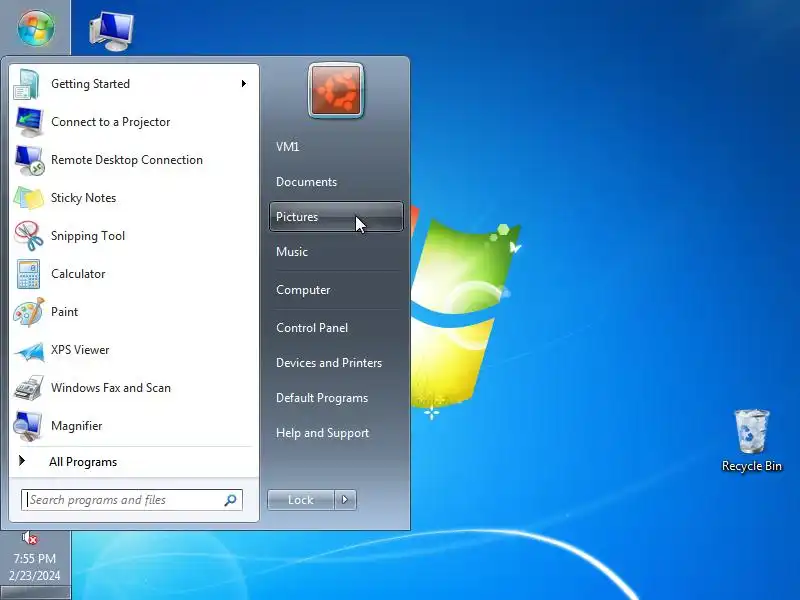Image resolution: width=800 pixels, height=600 pixels.
Task: Click the XPS Viewer paper plane icon
Action: [29, 351]
